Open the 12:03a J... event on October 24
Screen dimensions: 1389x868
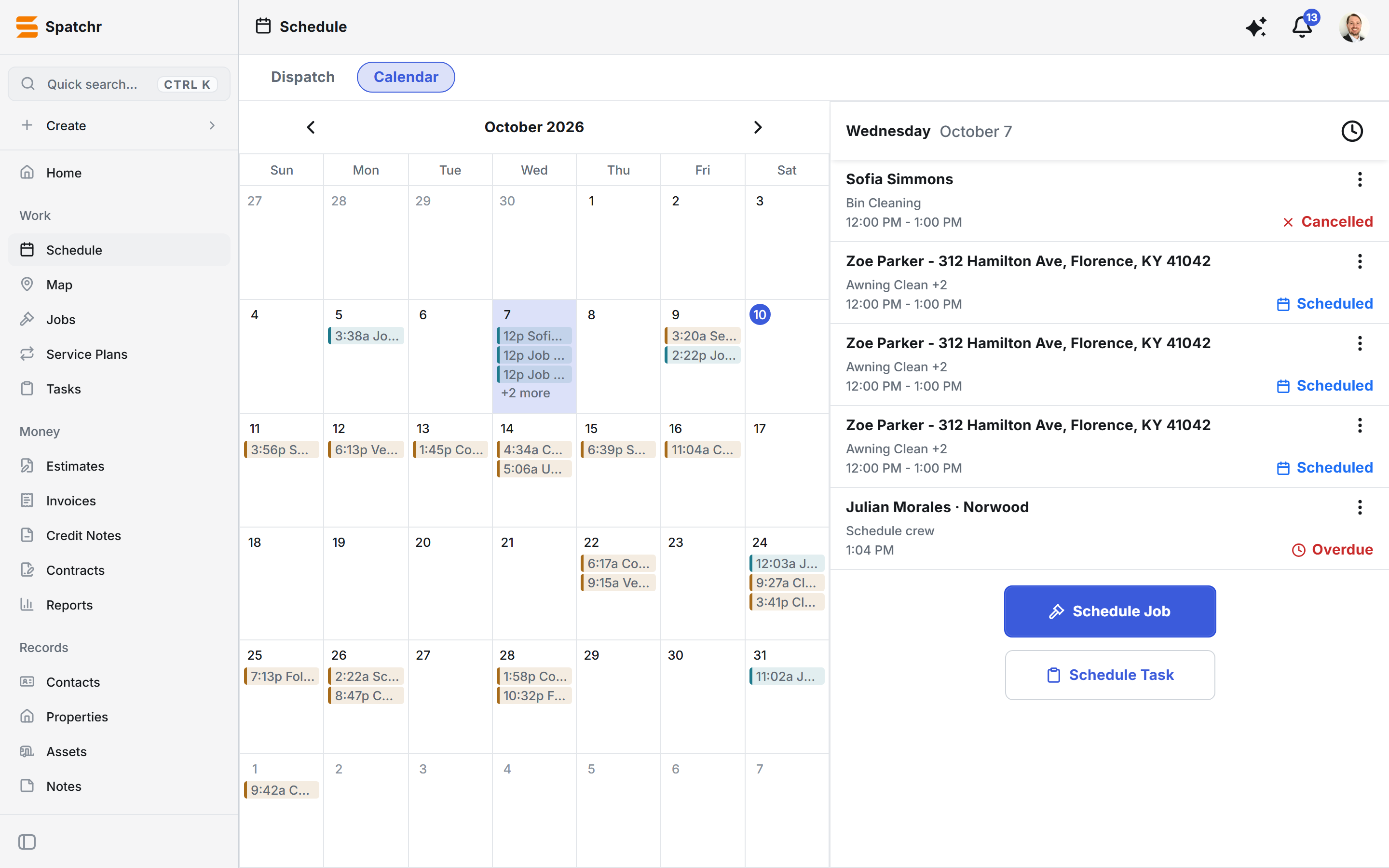tap(787, 564)
